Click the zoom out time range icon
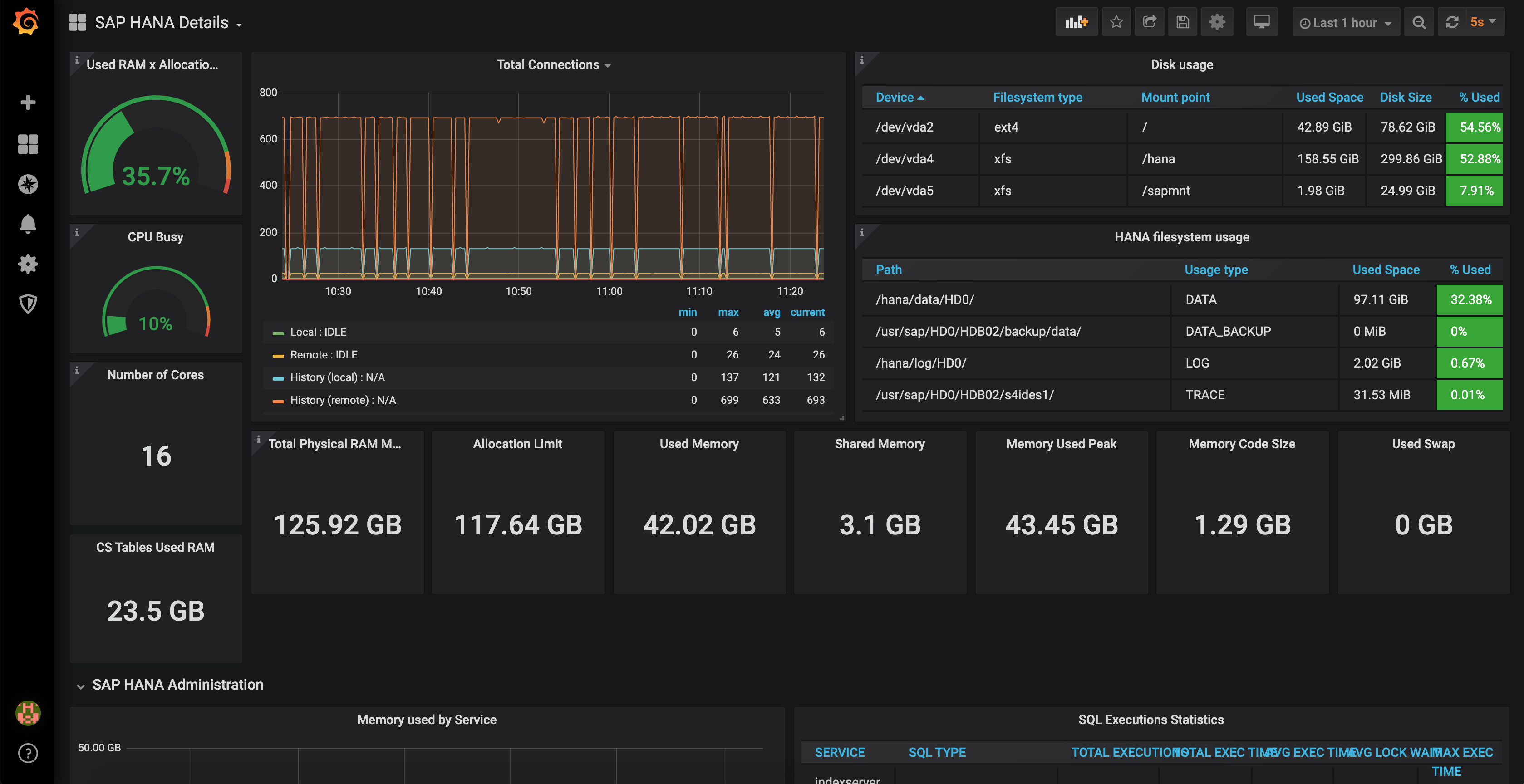 [x=1418, y=23]
